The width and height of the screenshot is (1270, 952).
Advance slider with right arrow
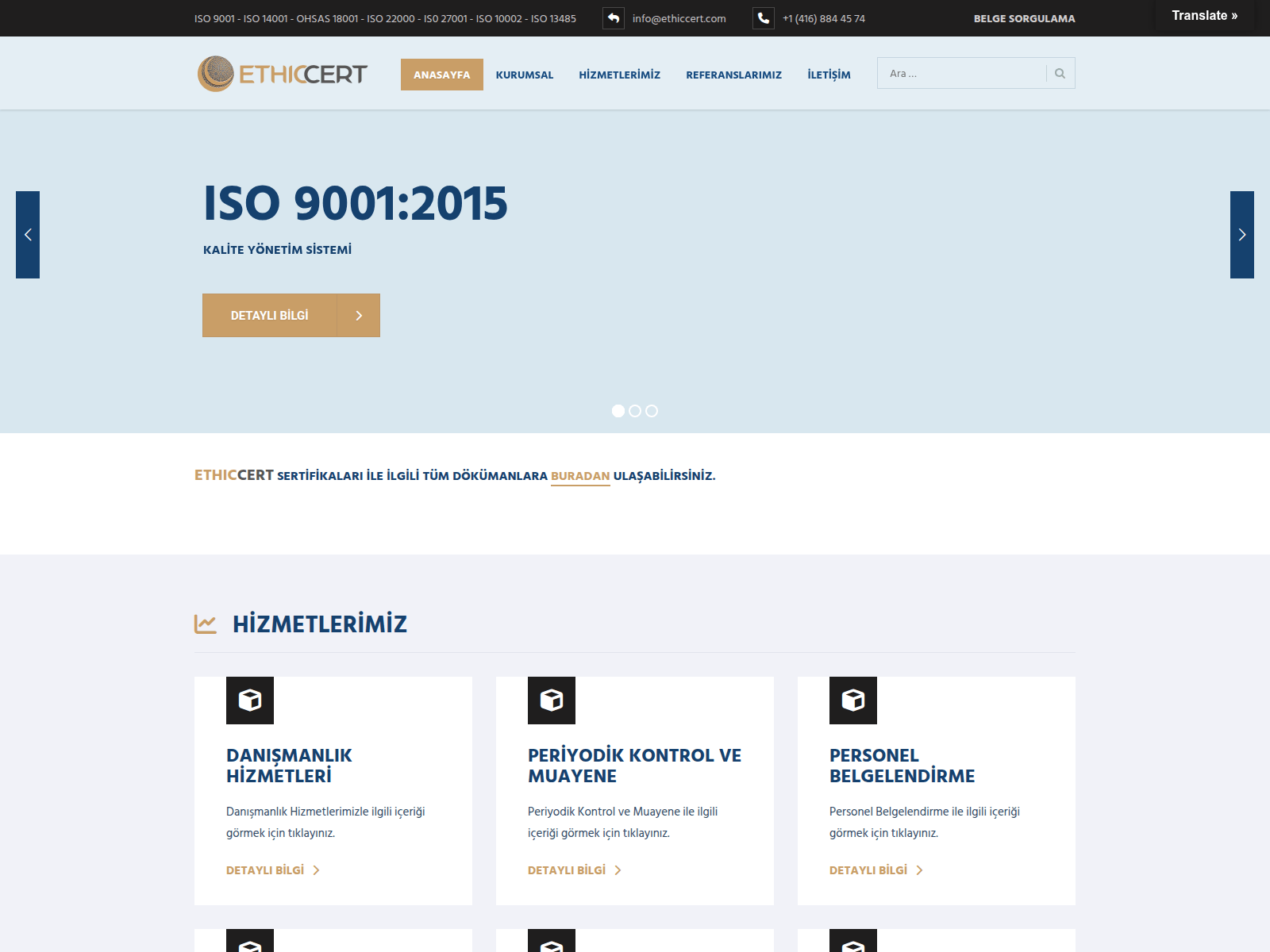pos(1242,235)
